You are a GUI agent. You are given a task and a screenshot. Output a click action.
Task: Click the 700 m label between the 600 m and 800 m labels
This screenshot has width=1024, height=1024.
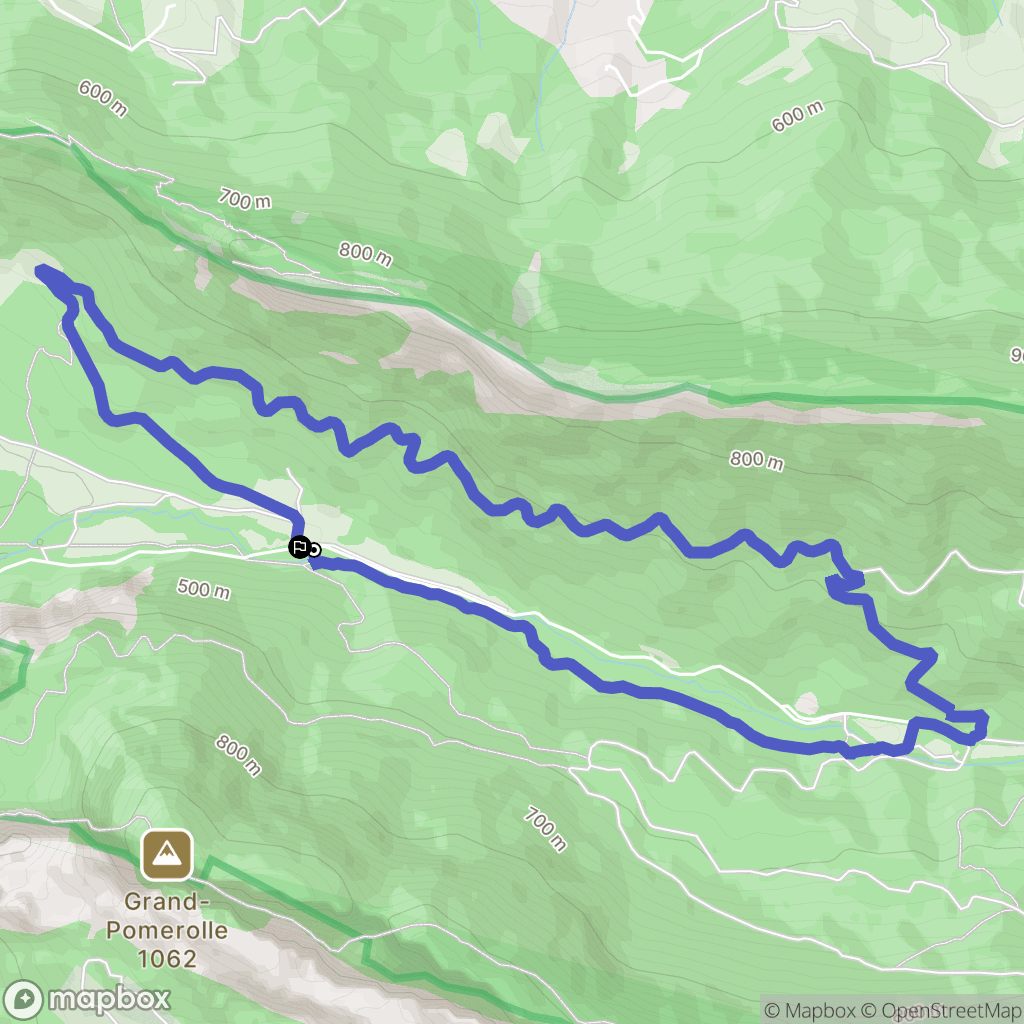245,199
